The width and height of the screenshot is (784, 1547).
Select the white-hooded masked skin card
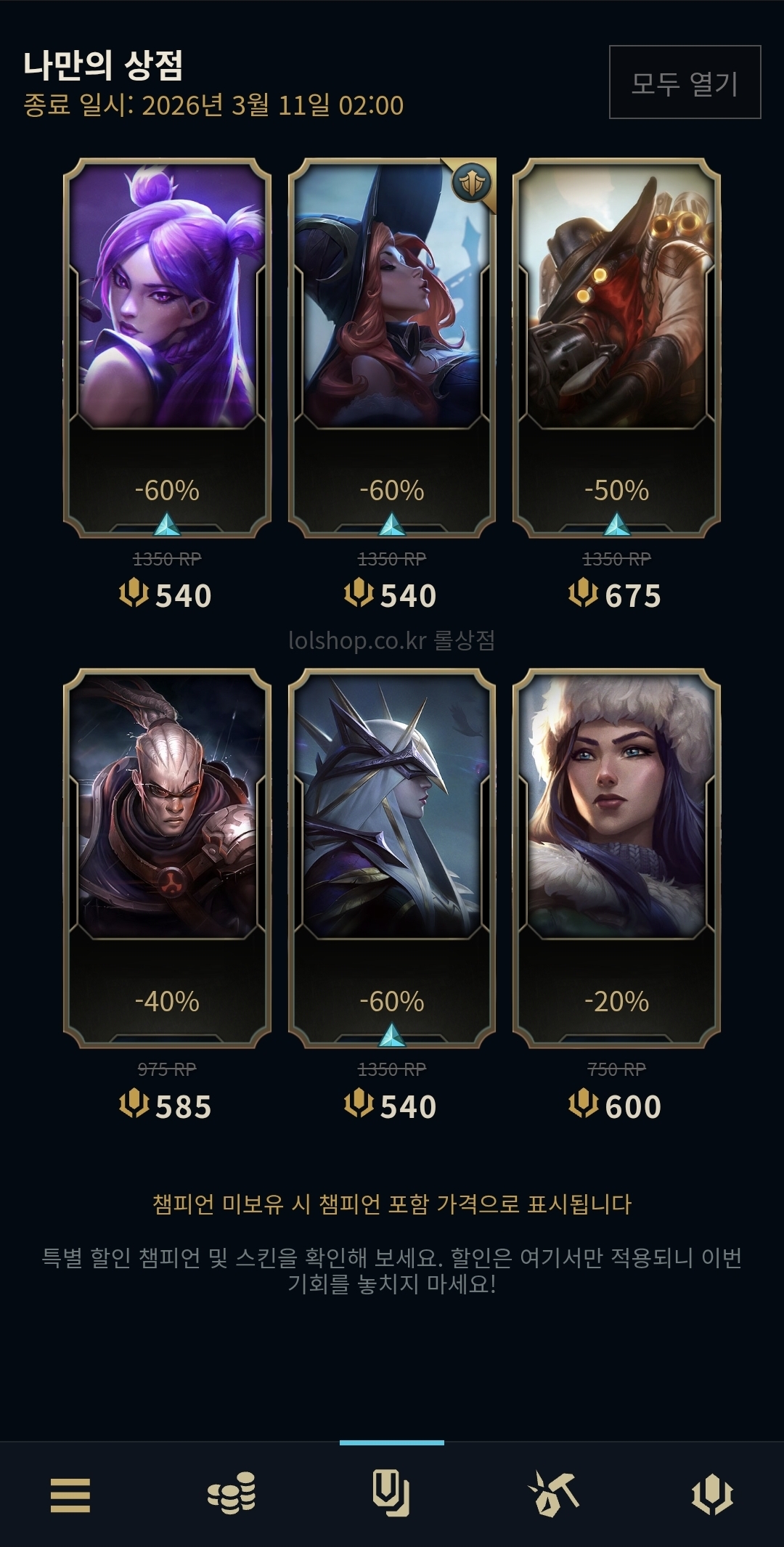tap(392, 858)
